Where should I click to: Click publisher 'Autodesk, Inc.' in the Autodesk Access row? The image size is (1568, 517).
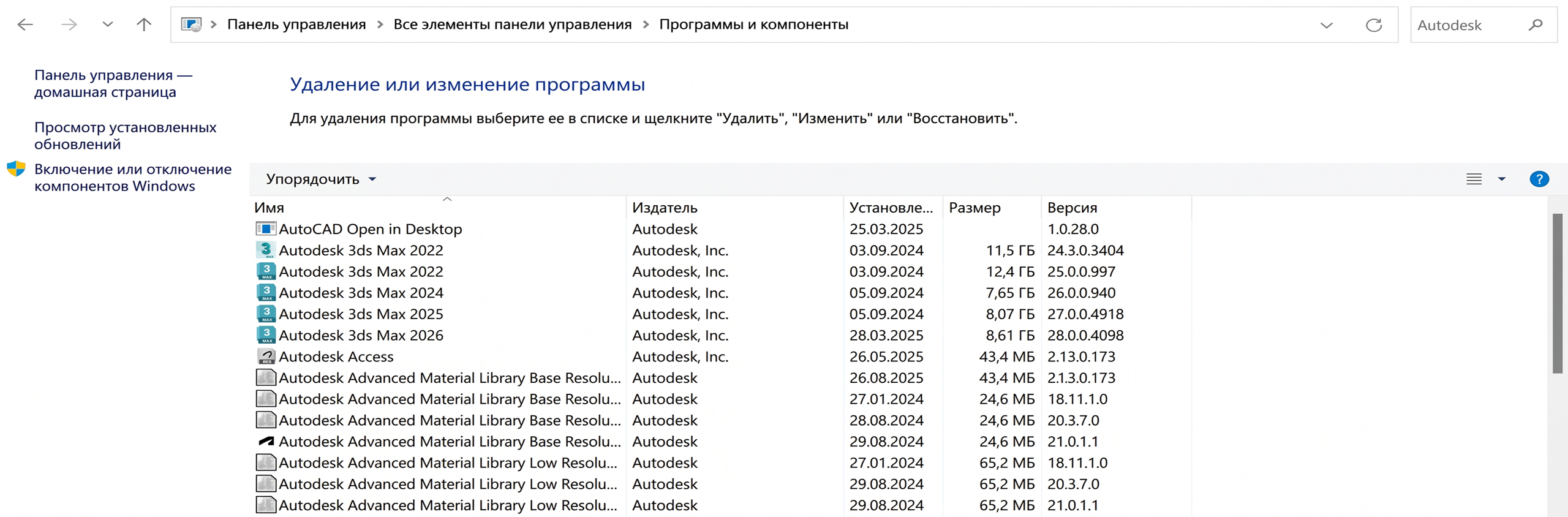click(x=680, y=357)
